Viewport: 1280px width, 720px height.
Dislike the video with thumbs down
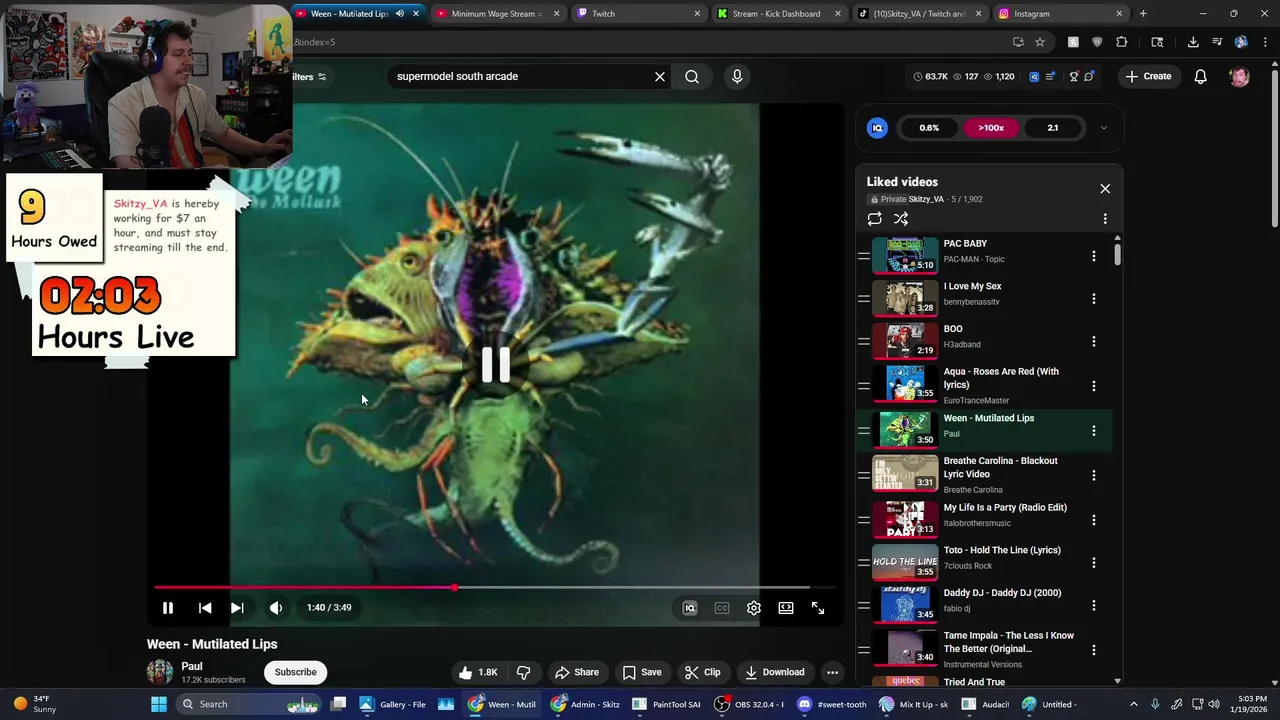[x=523, y=672]
